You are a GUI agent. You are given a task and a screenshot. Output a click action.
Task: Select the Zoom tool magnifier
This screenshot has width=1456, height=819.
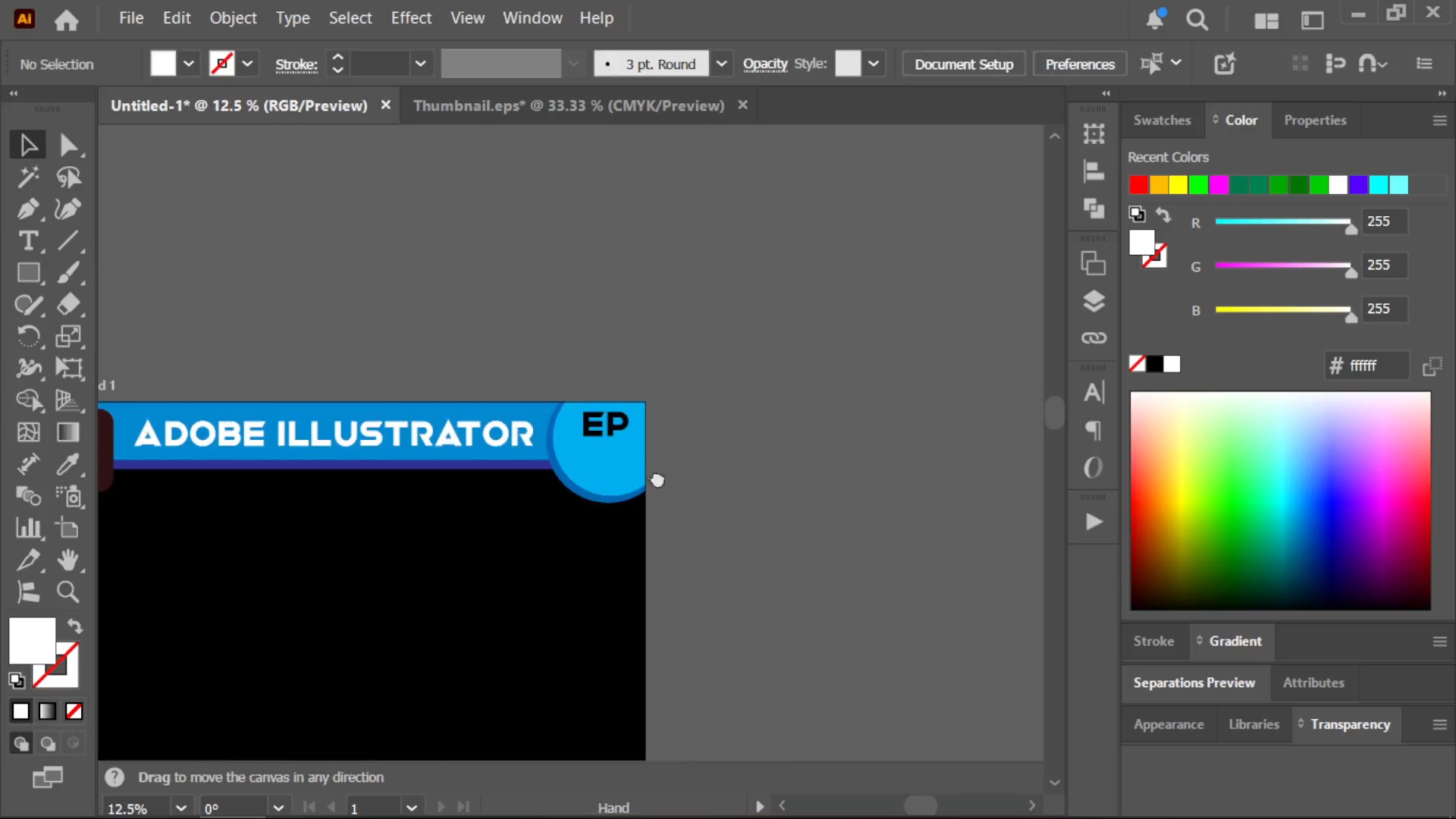68,591
